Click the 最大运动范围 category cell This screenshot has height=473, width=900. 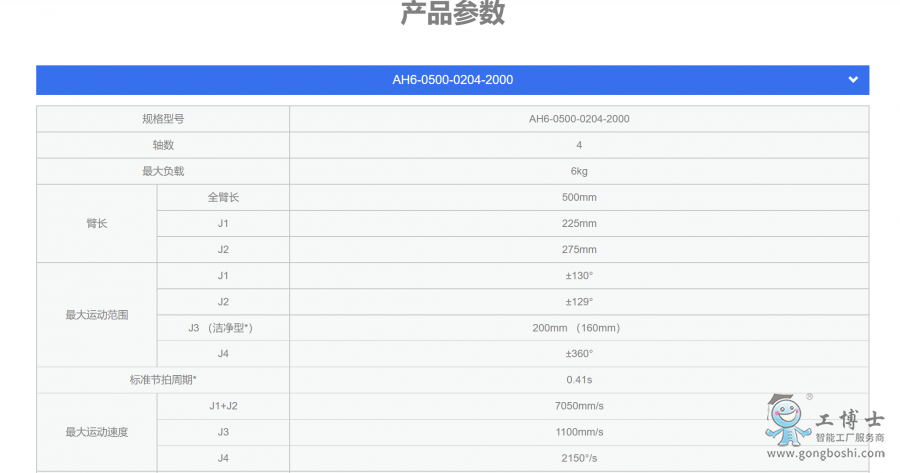point(97,315)
